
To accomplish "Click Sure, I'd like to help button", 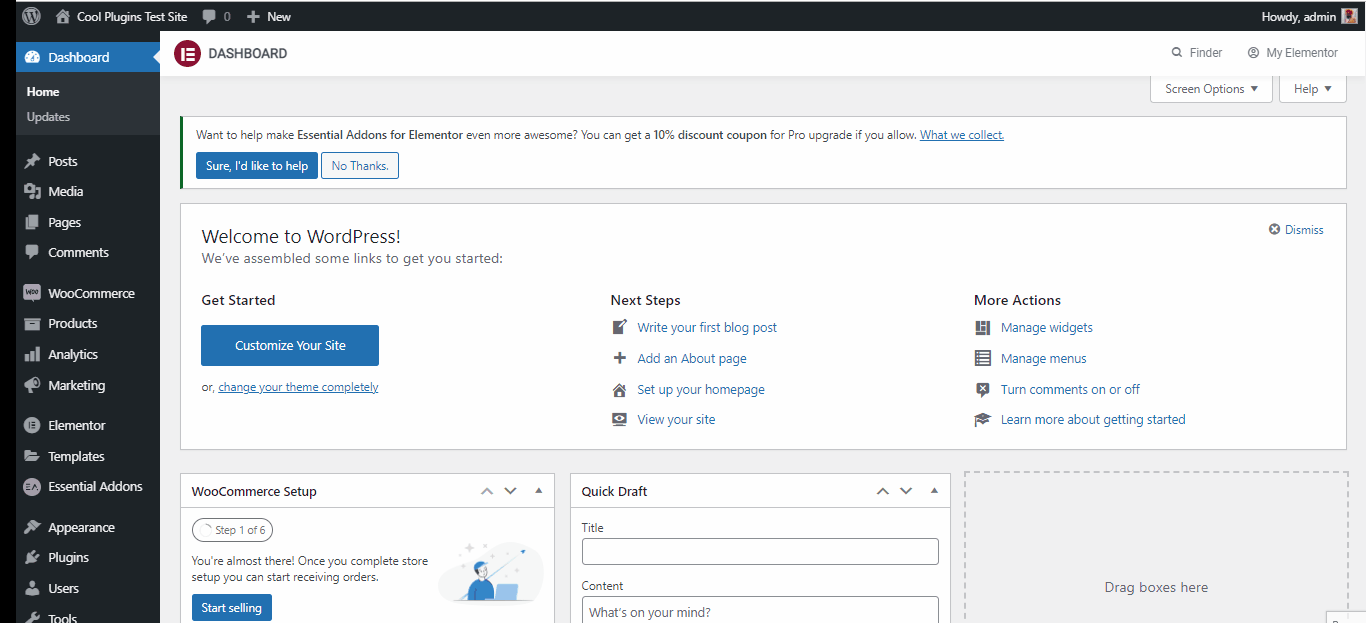I will [257, 166].
